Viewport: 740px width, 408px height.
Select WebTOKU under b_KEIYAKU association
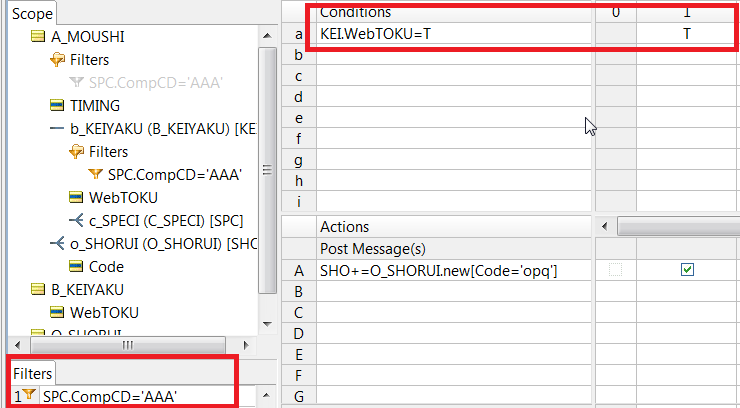click(x=123, y=198)
